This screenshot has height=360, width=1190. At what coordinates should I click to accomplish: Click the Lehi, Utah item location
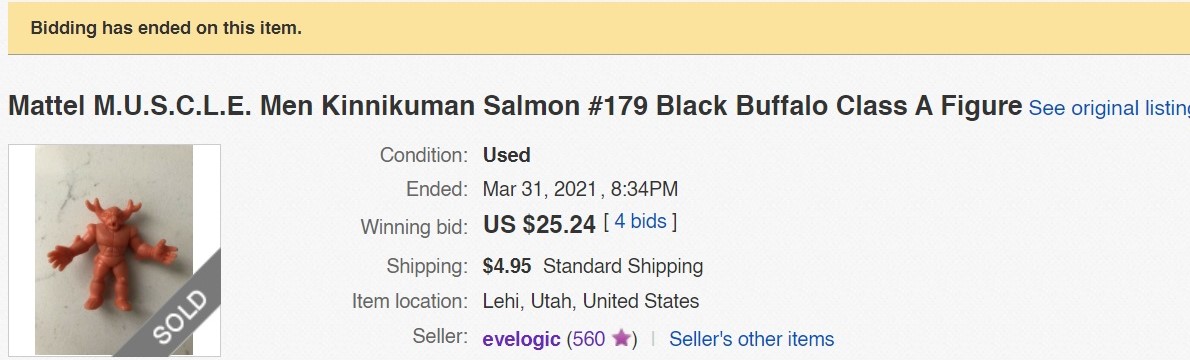point(590,301)
